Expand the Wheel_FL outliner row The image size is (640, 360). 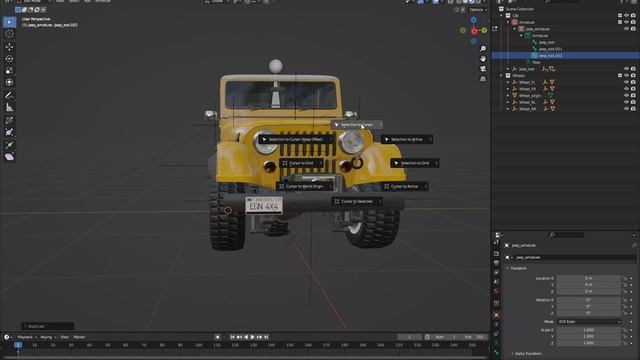(x=508, y=82)
